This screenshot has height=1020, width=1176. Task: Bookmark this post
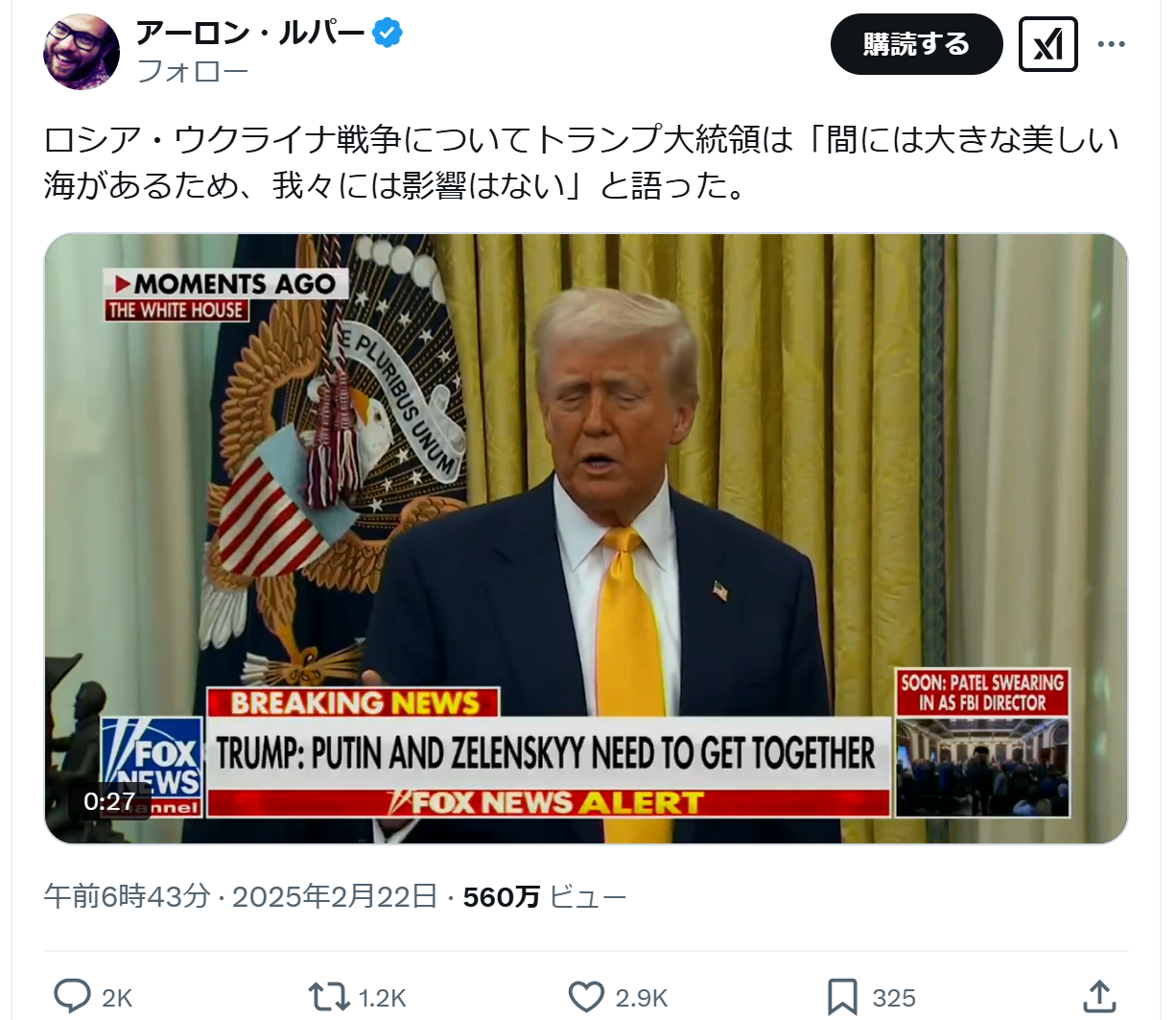842,997
